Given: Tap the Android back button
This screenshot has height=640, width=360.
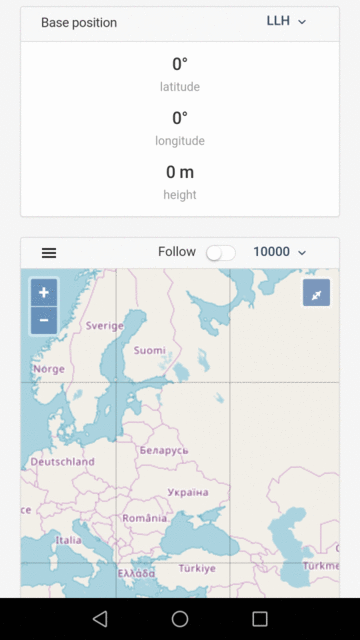Looking at the screenshot, I should tap(100, 619).
